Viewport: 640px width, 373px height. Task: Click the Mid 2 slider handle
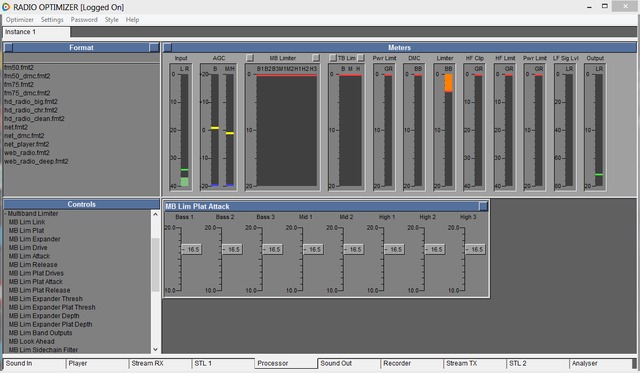pos(353,249)
